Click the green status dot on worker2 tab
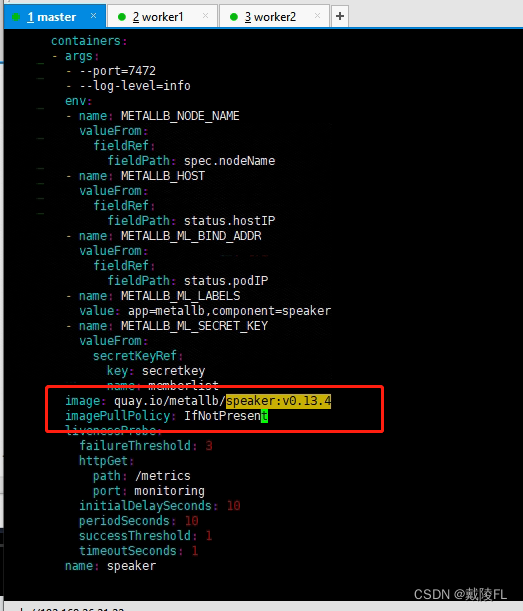 point(234,17)
